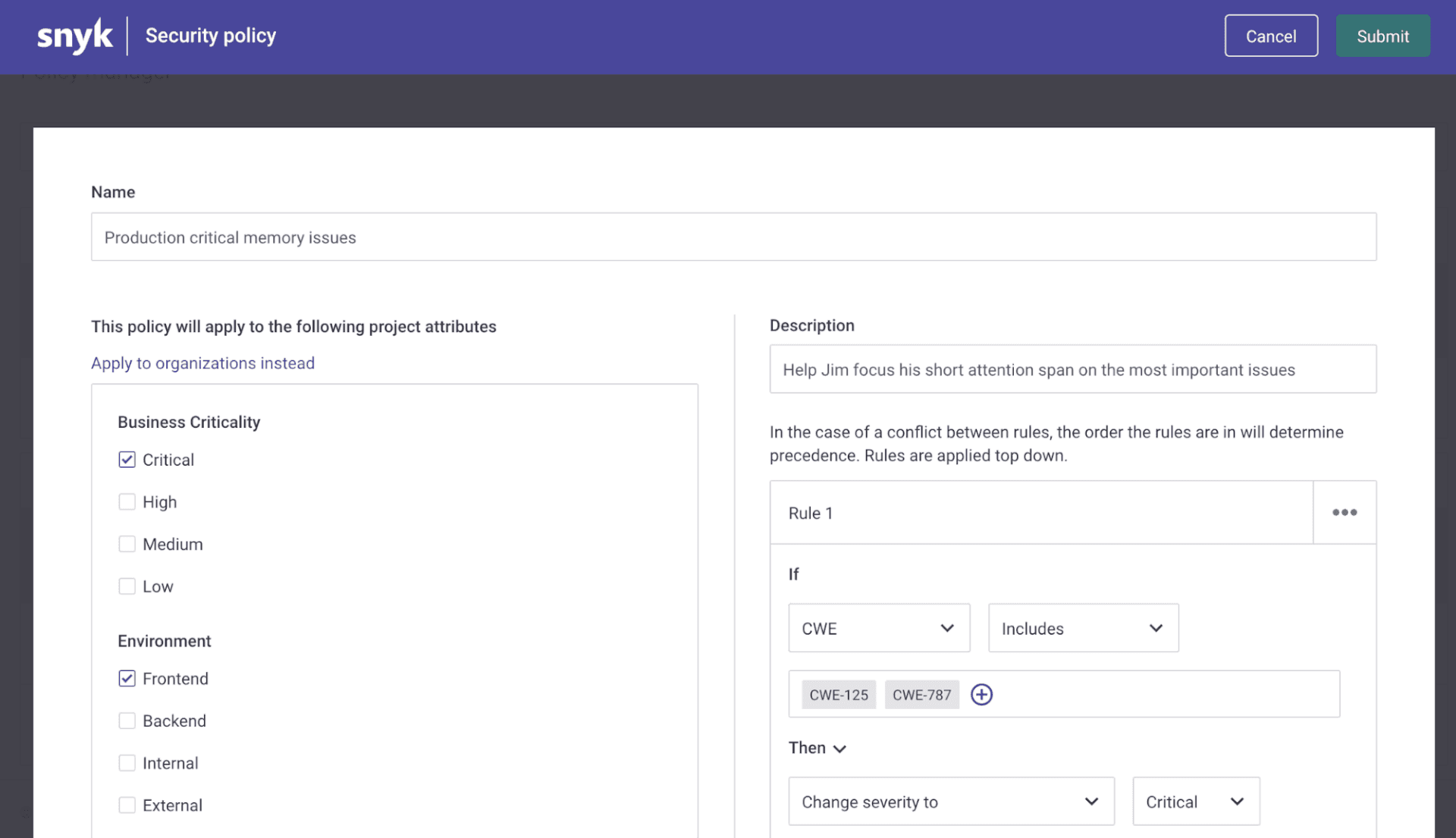Viewport: 1456px width, 838px height.
Task: Click the Security policy menu label
Action: (x=210, y=35)
